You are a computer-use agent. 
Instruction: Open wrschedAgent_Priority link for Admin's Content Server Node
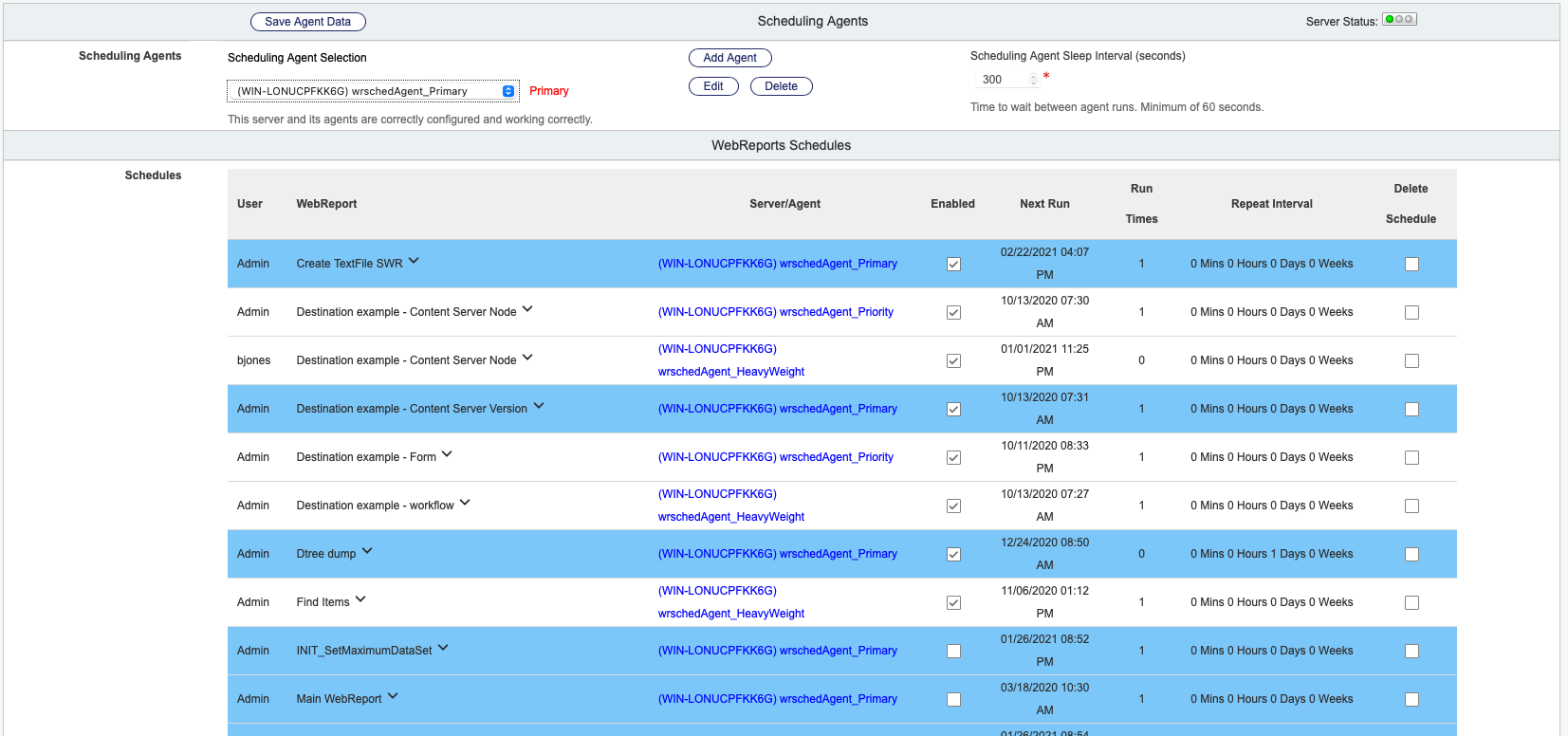click(x=776, y=312)
